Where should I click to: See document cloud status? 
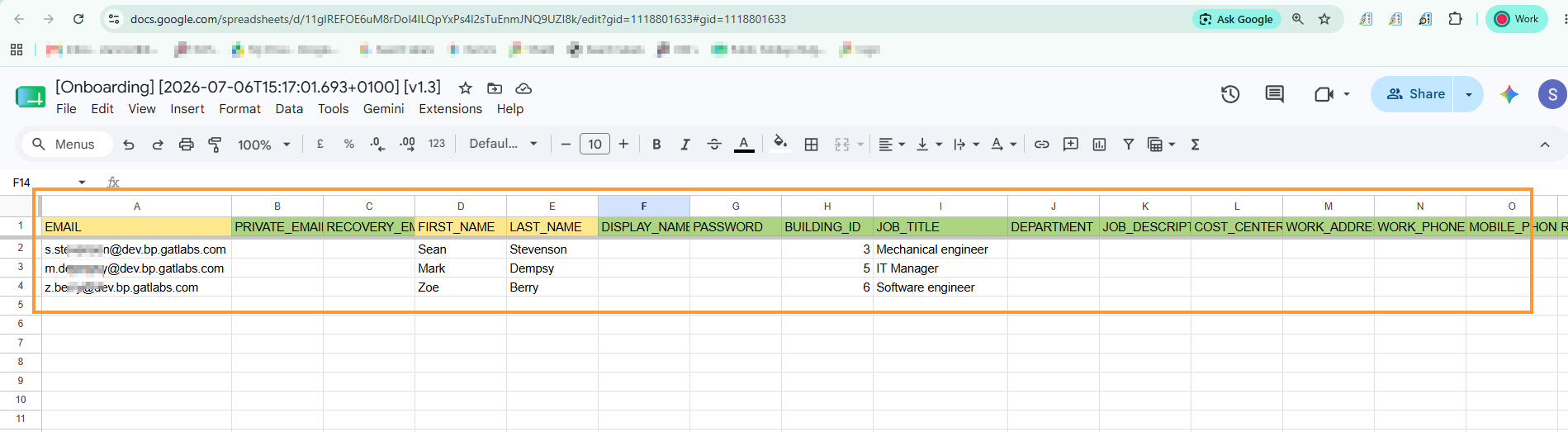pos(523,88)
